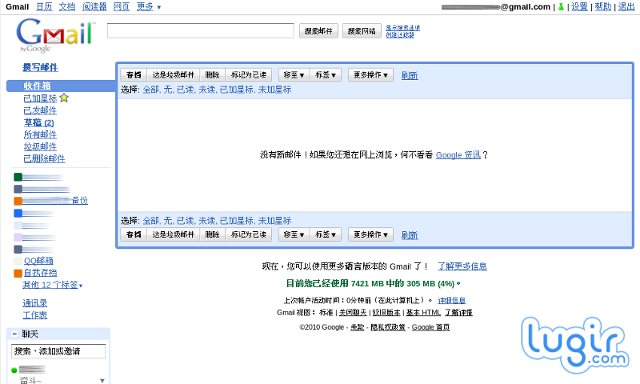The width and height of the screenshot is (640, 384).
Task: Click 删除 in the lower toolbar
Action: coord(212,234)
